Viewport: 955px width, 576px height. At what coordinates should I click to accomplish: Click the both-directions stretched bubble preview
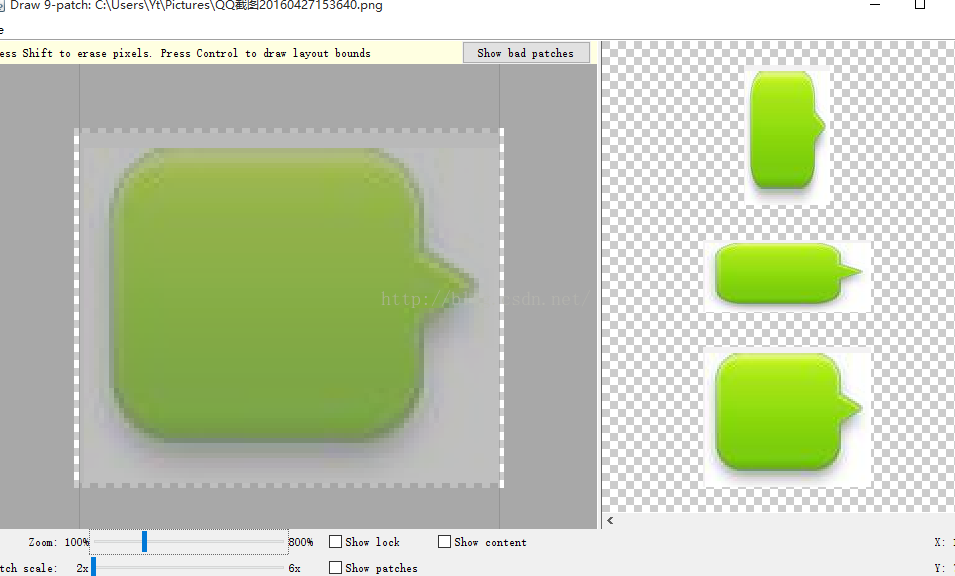788,417
